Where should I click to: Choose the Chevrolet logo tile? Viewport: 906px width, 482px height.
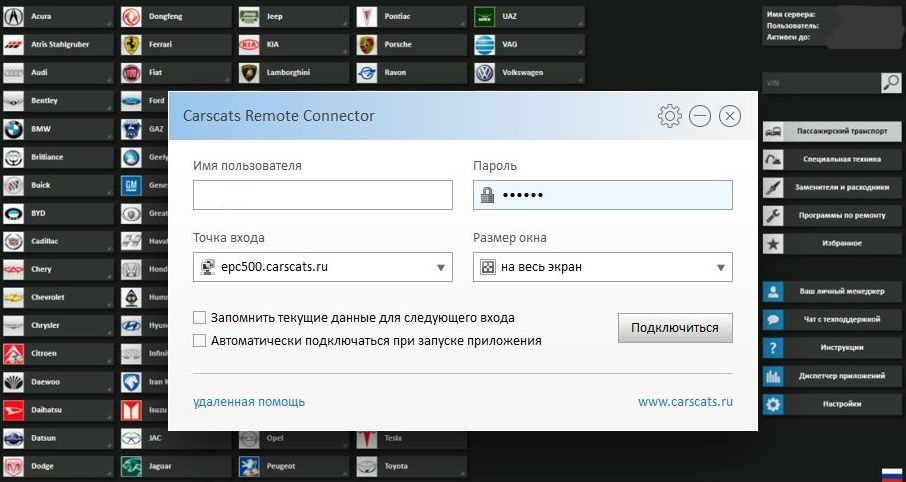click(13, 298)
